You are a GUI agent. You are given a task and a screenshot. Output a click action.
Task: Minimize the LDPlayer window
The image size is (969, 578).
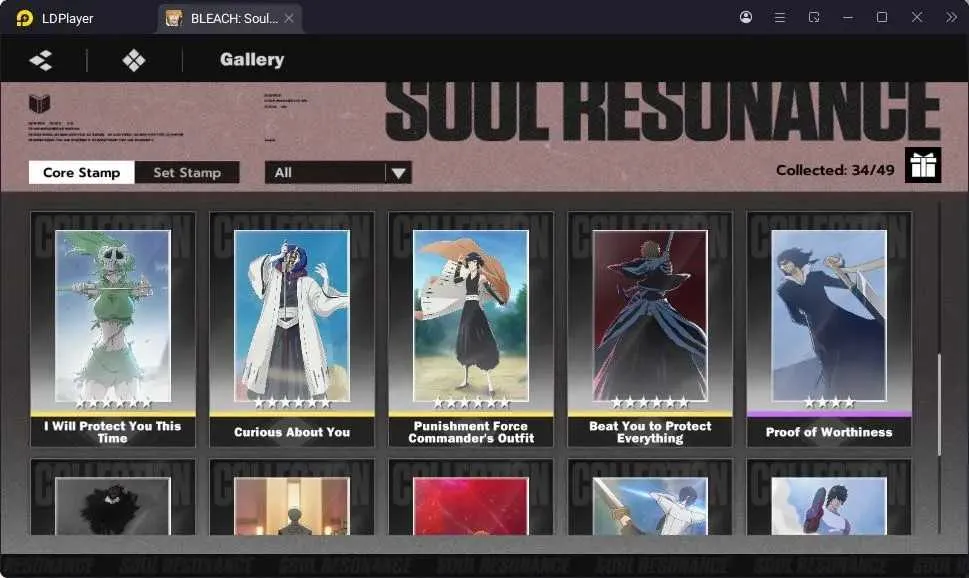coord(848,17)
